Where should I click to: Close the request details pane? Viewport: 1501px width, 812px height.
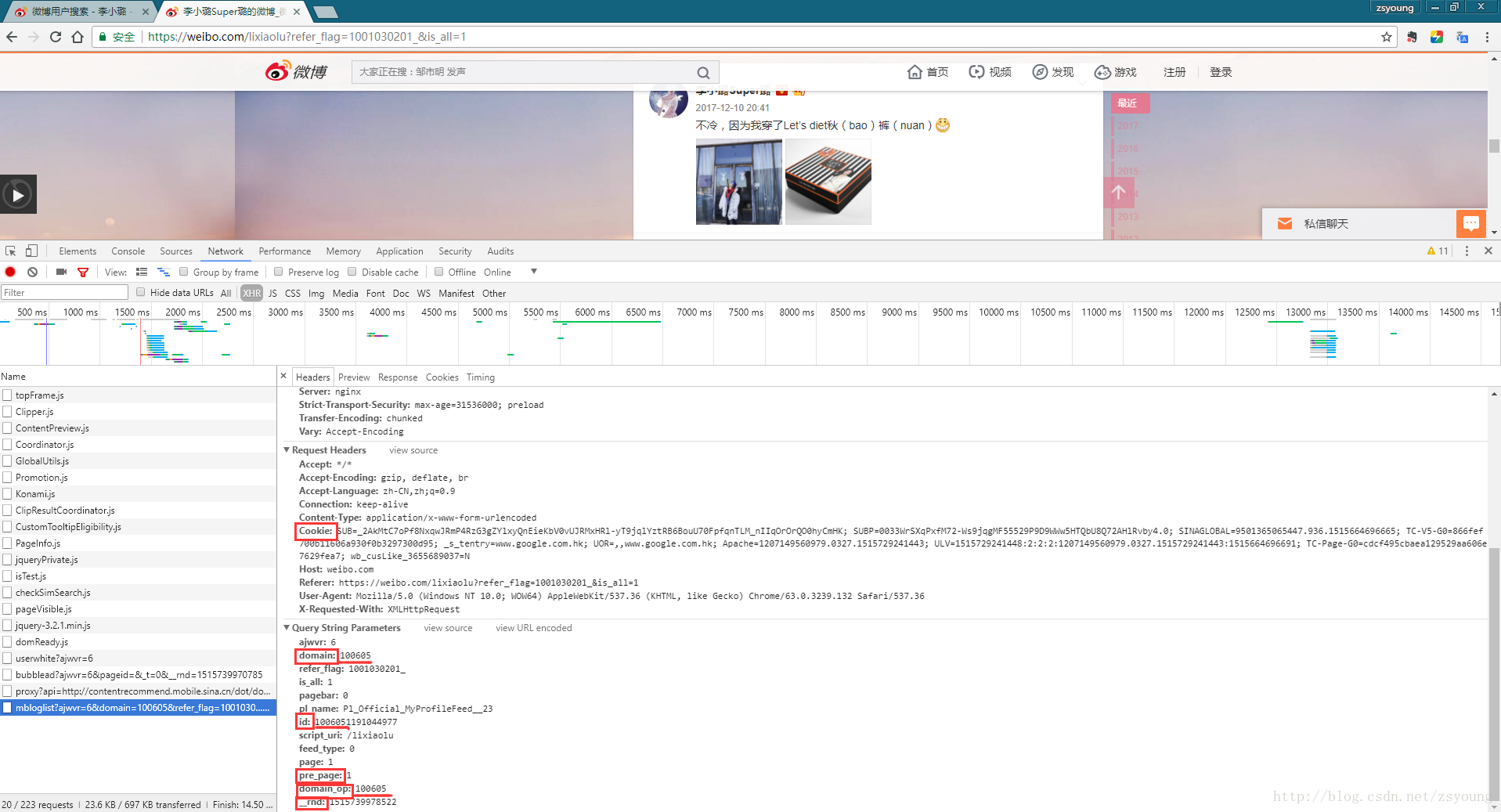(283, 376)
